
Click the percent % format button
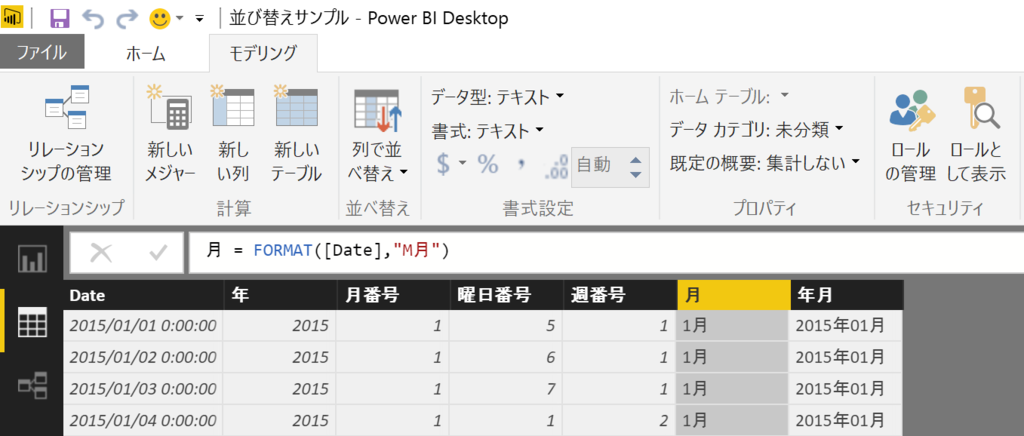pyautogui.click(x=488, y=164)
